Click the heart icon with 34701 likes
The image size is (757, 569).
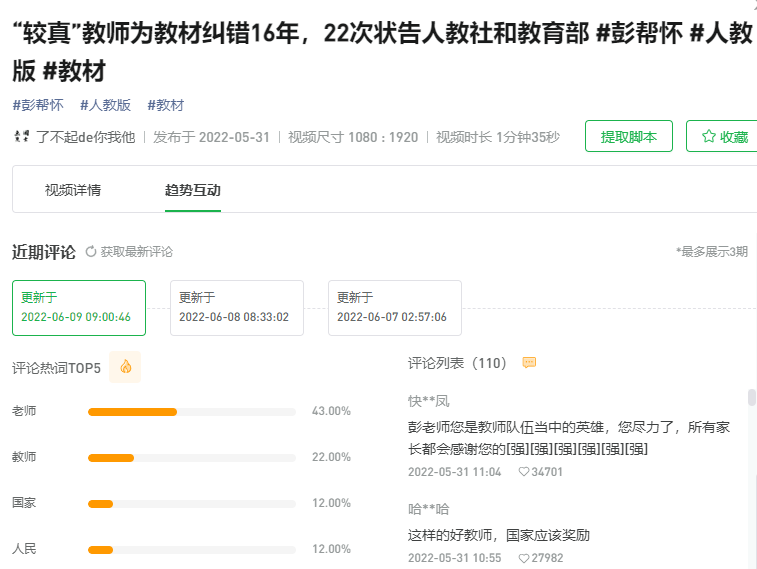coord(523,472)
